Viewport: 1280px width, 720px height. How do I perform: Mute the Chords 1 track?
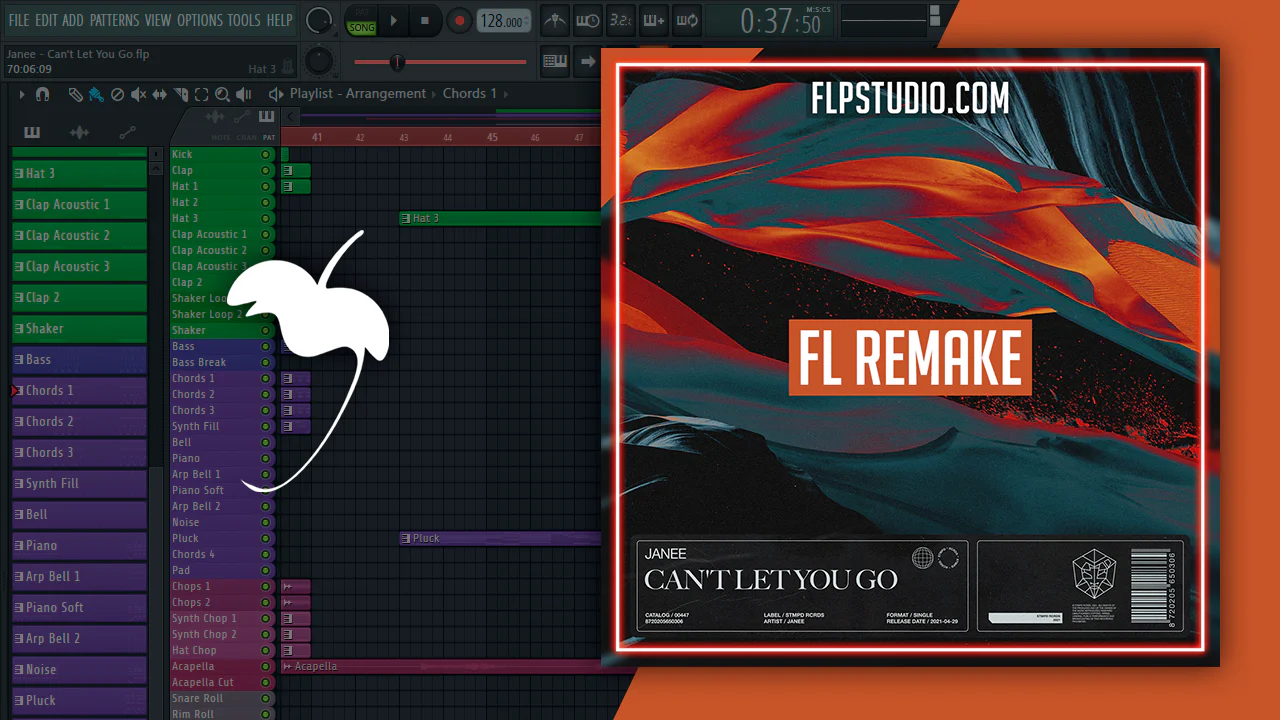pos(265,378)
